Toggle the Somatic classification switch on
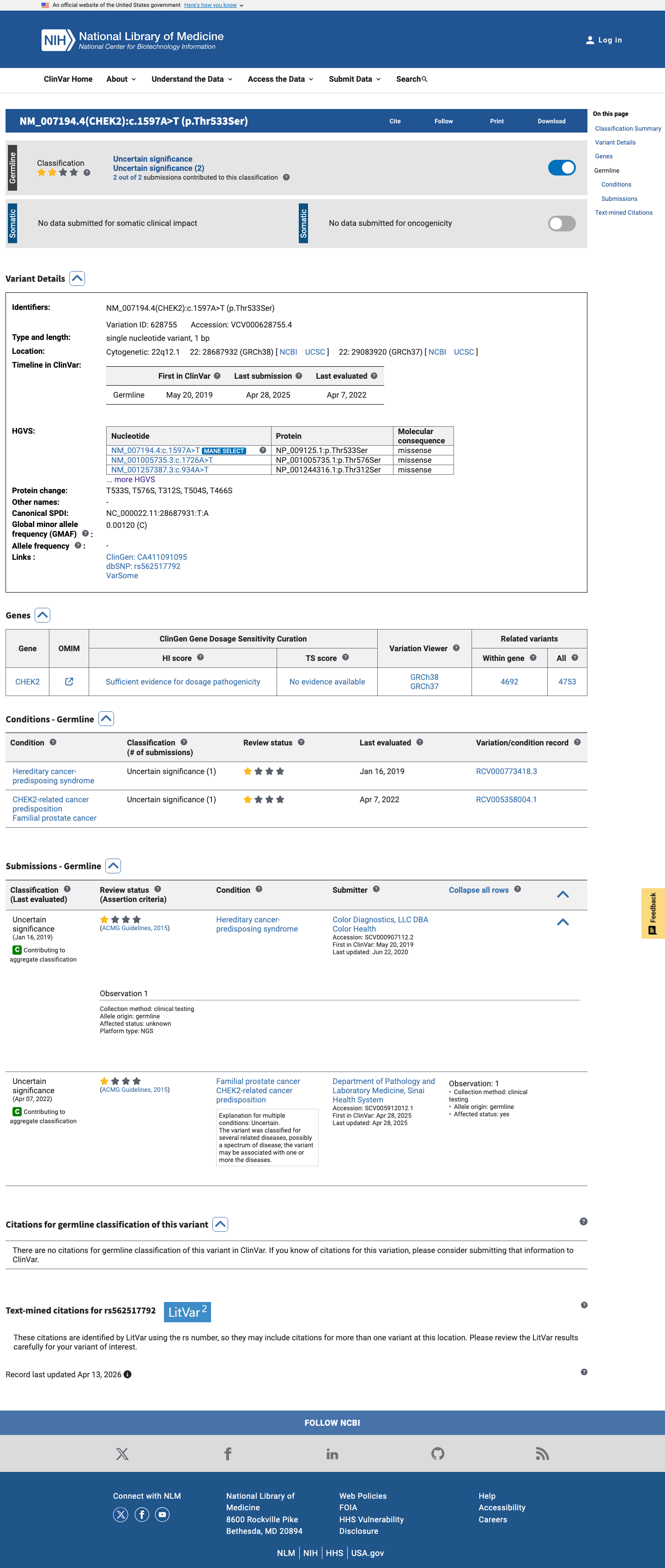Viewport: 665px width, 1568px height. [x=562, y=224]
